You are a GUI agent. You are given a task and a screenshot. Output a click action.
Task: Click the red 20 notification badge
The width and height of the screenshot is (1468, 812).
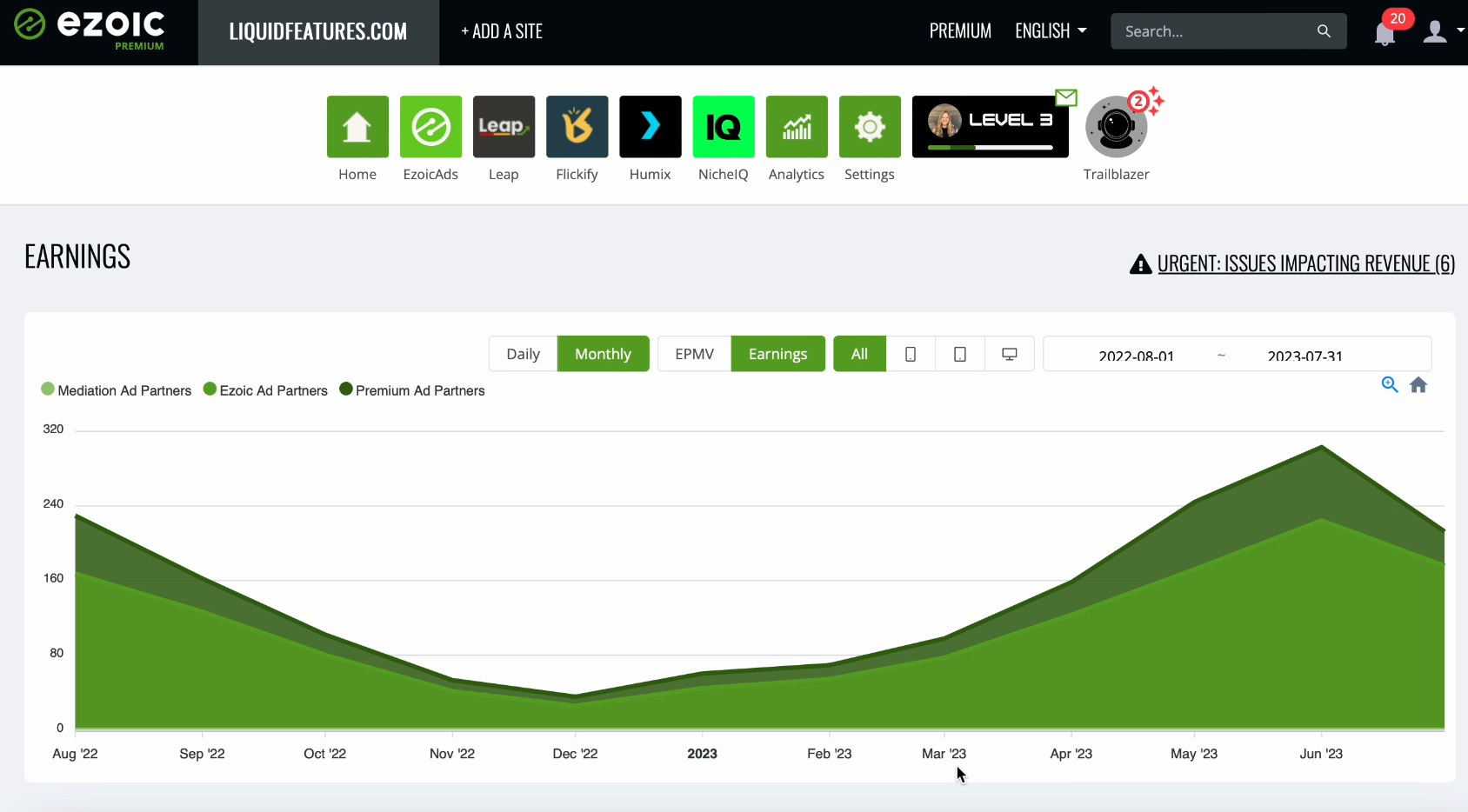1398,18
